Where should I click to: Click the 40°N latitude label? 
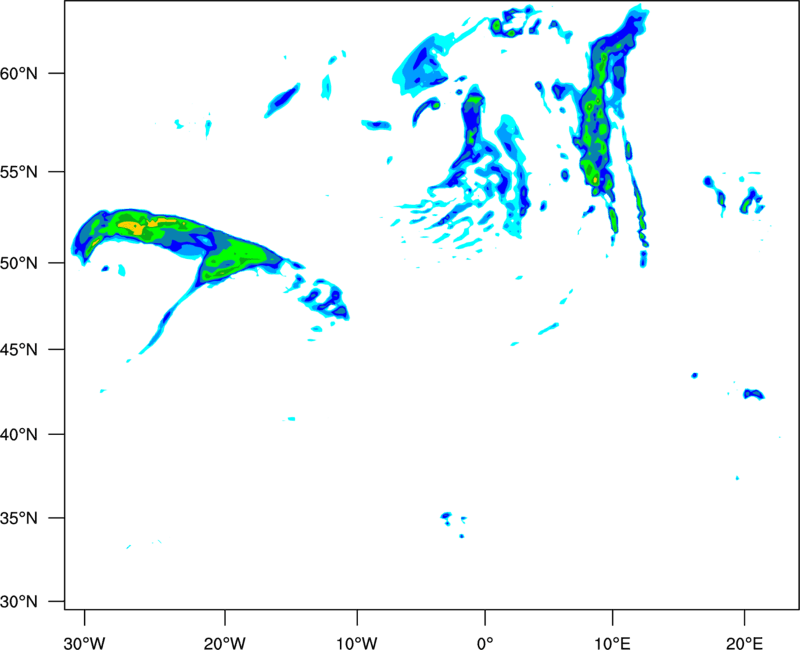tap(19, 435)
